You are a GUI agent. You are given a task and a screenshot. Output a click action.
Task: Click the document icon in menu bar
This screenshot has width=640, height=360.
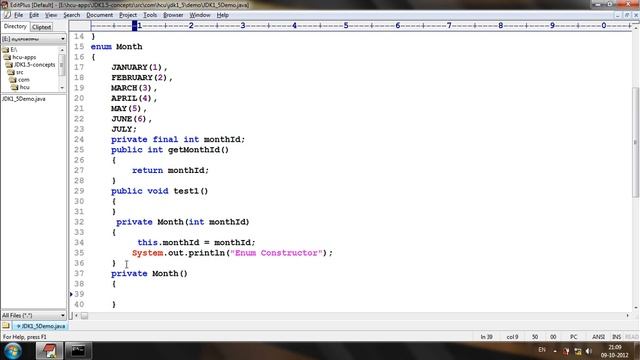[x=7, y=15]
